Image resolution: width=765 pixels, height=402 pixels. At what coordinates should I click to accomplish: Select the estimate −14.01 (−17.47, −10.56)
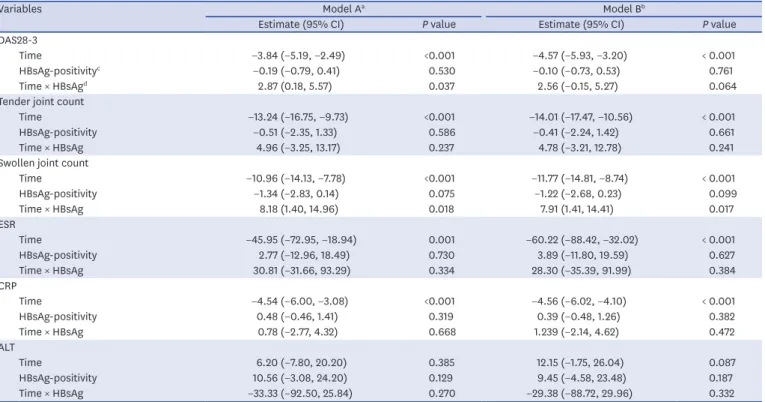coord(581,117)
